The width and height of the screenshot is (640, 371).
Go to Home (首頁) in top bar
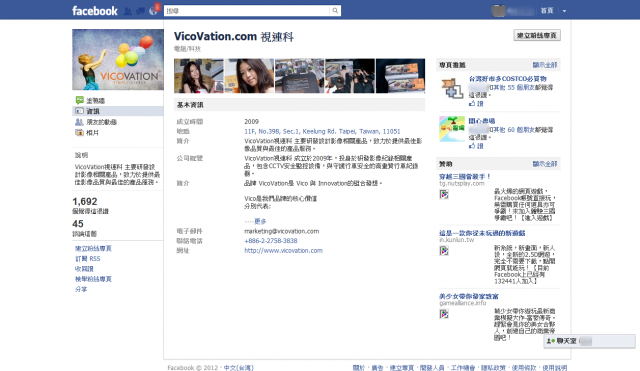(x=547, y=11)
